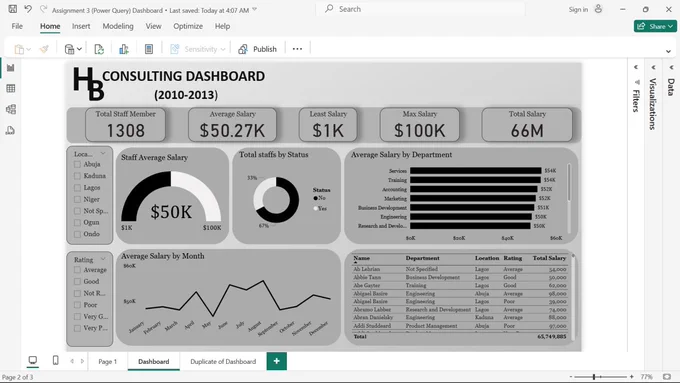
Task: Open the Optimize ribbon tab
Action: pos(188,26)
